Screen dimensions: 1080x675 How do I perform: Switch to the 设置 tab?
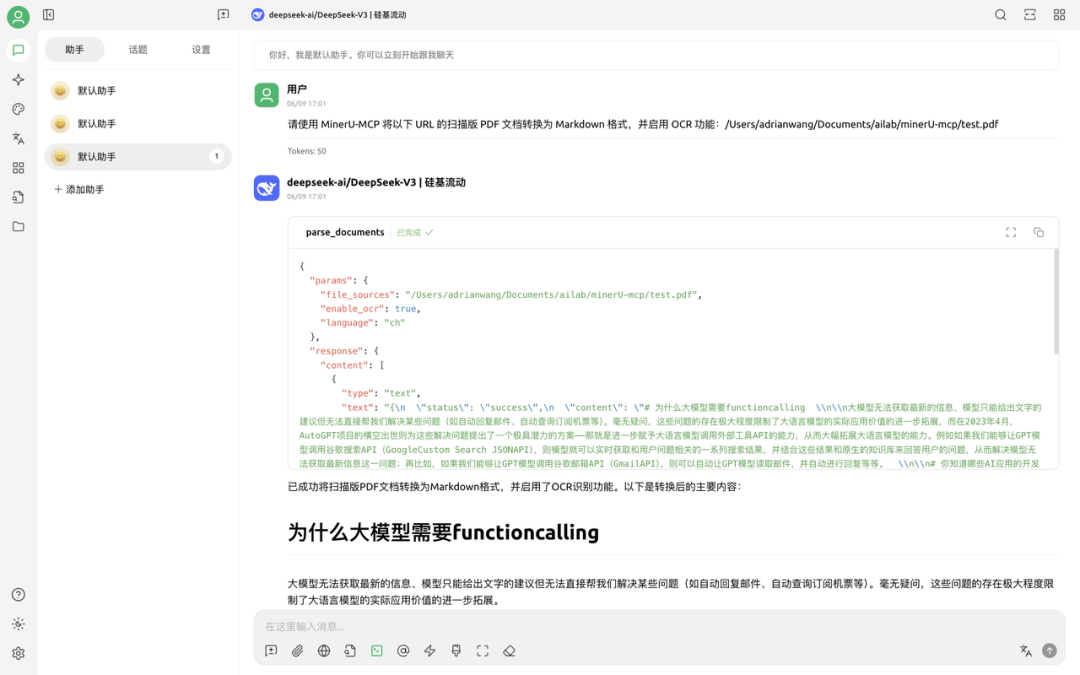(201, 49)
